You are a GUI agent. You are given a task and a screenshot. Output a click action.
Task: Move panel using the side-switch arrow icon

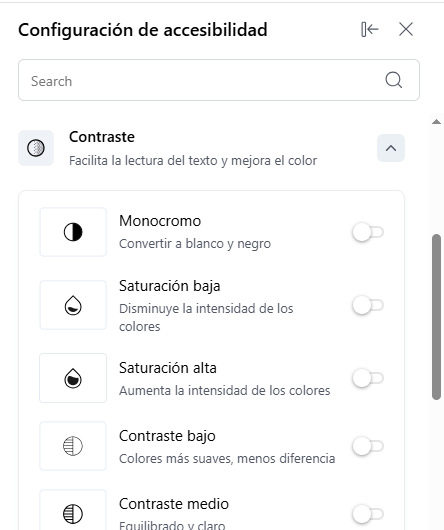(x=370, y=29)
